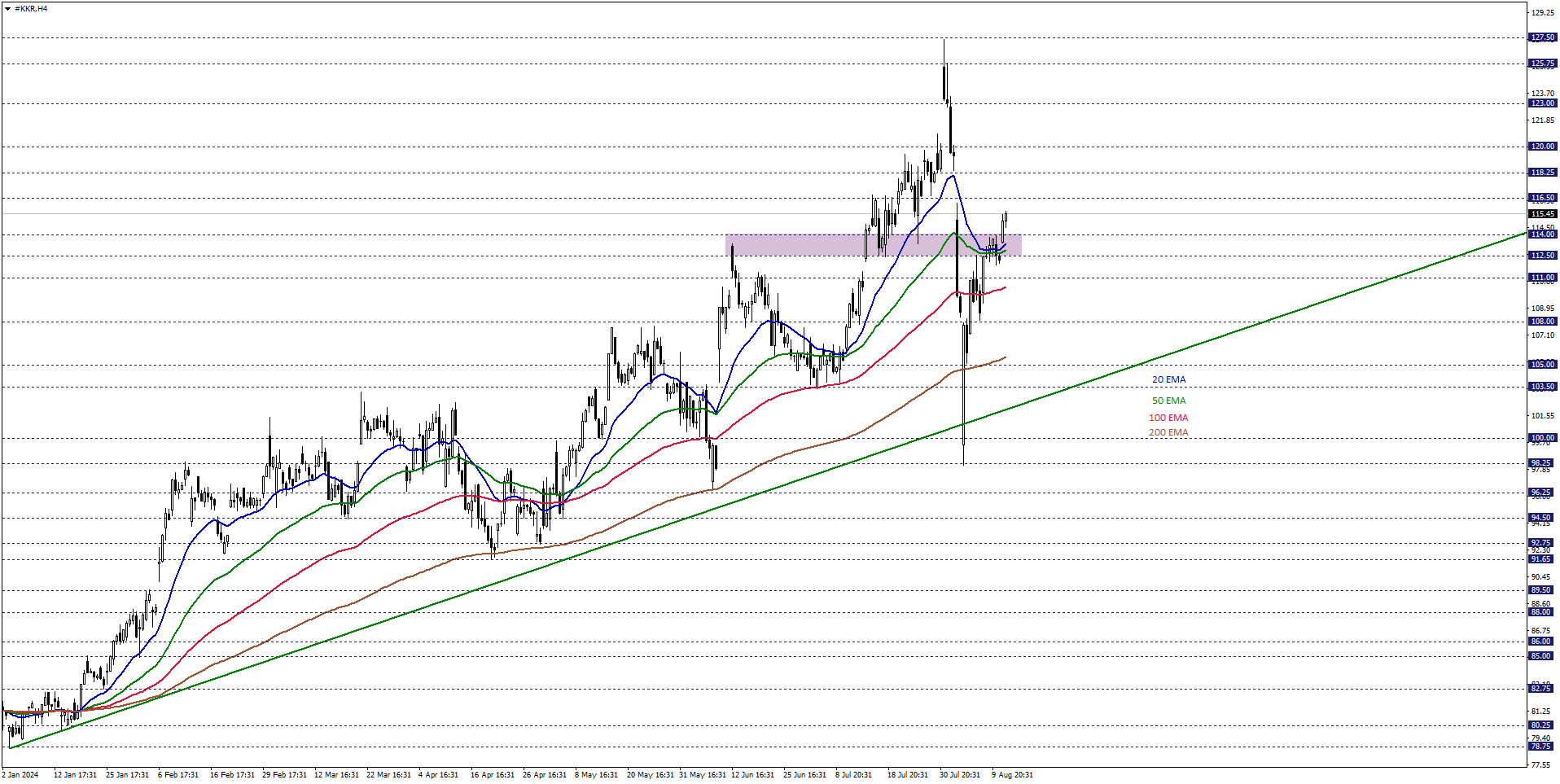
Task: Select the 50 EMA legend label
Action: tap(1168, 401)
